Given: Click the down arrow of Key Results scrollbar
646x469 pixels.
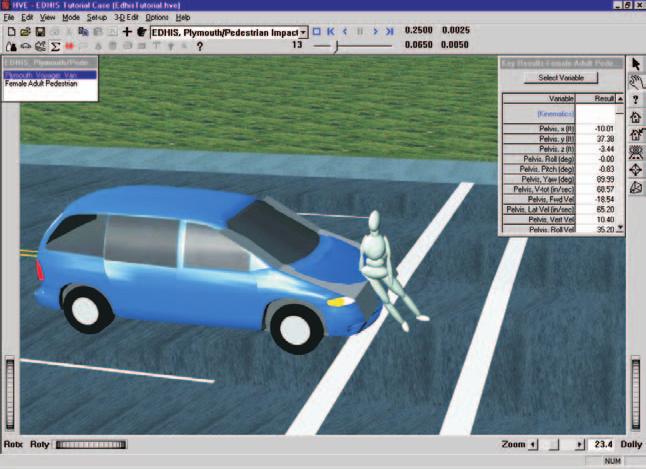Looking at the screenshot, I should pos(620,228).
